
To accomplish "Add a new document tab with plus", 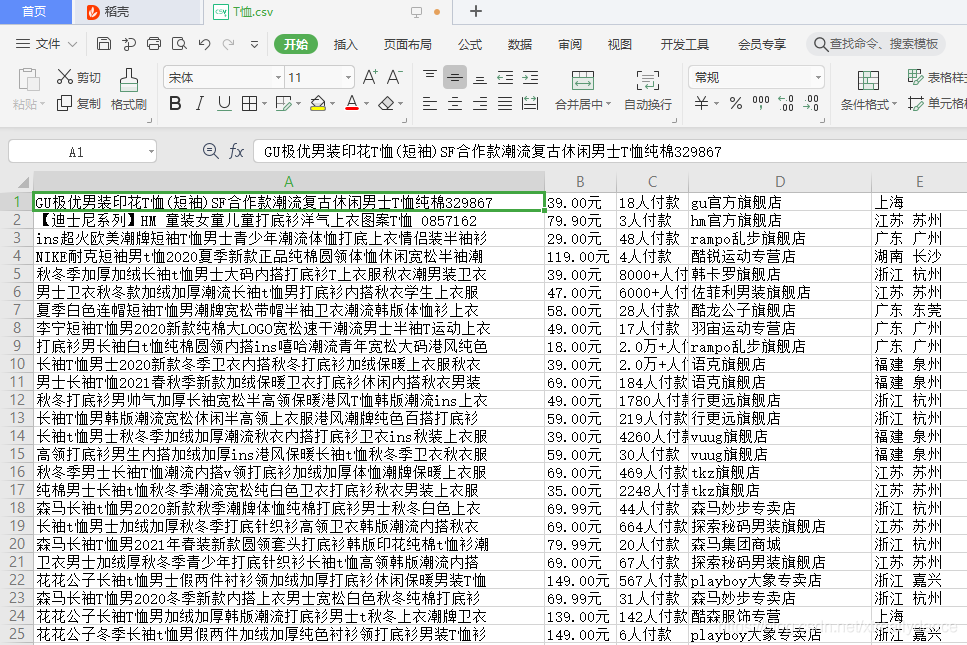I will pos(475,11).
